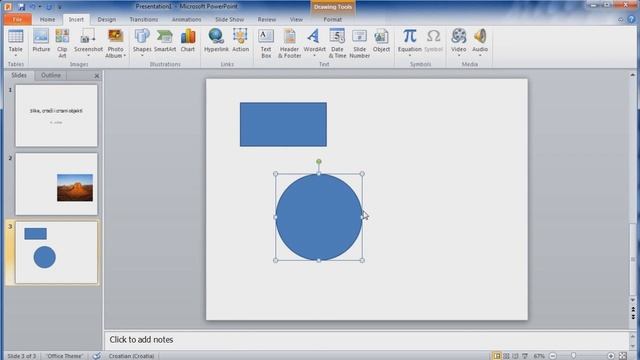Viewport: 640px width, 360px height.
Task: Select the blue rectangle shape
Action: [x=283, y=124]
